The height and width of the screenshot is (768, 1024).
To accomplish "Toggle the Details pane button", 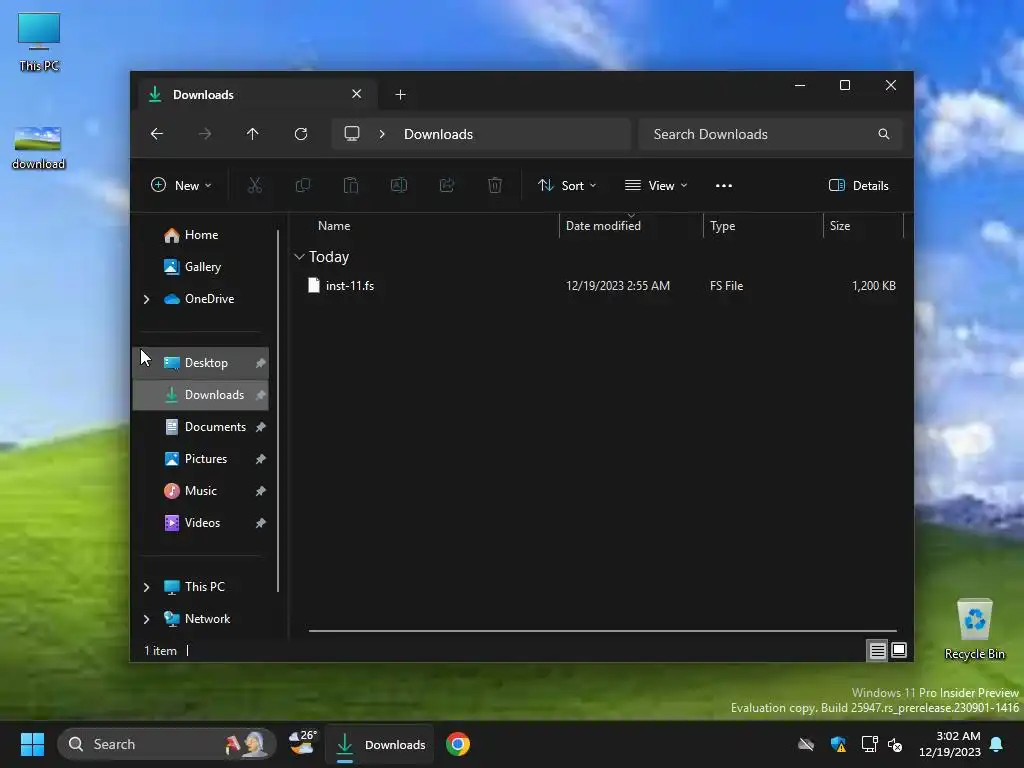I will click(859, 185).
